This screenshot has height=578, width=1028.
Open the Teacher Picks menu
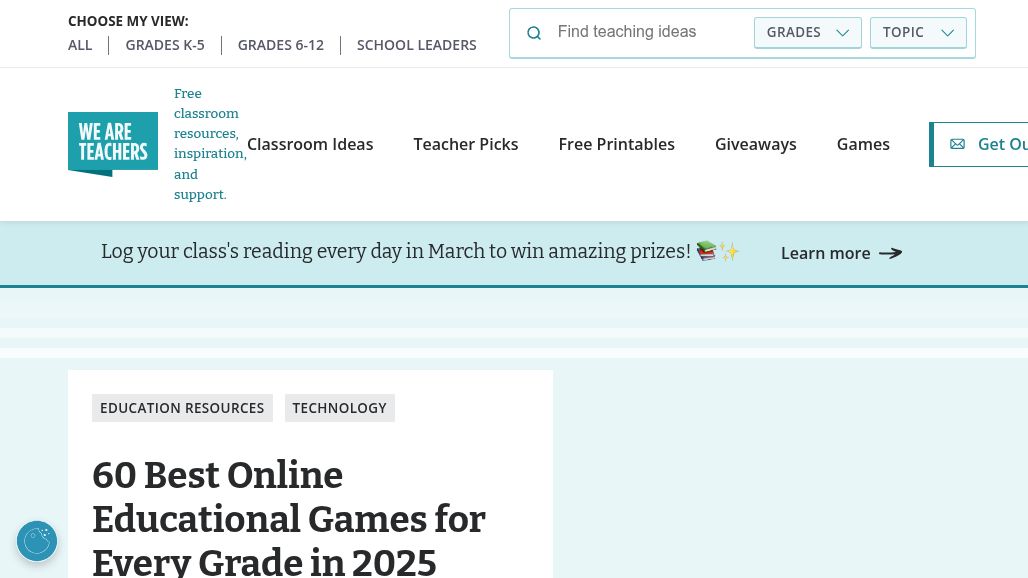466,144
